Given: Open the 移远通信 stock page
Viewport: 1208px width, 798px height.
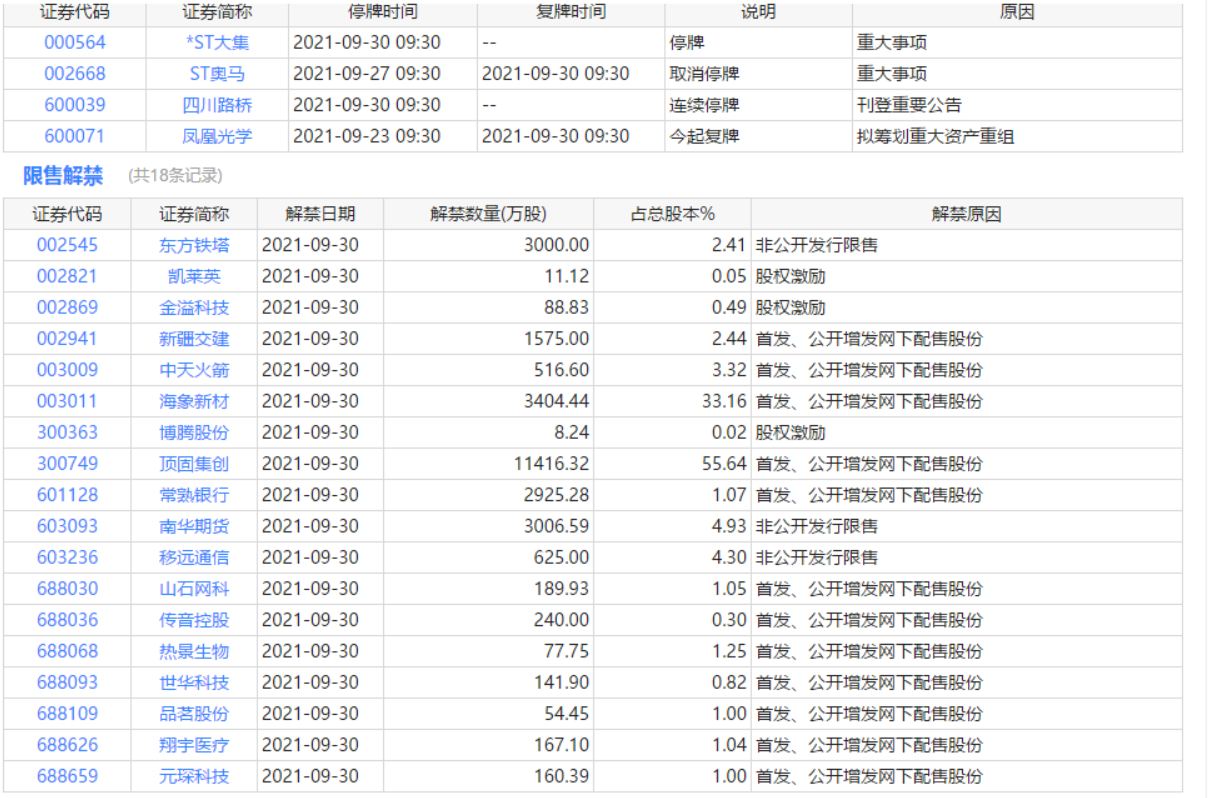Looking at the screenshot, I should point(194,557).
